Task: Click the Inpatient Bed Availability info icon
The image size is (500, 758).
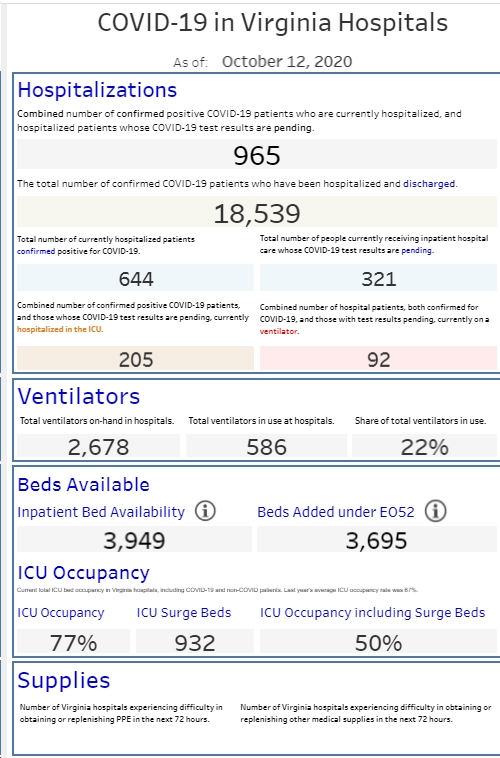Action: click(x=205, y=511)
